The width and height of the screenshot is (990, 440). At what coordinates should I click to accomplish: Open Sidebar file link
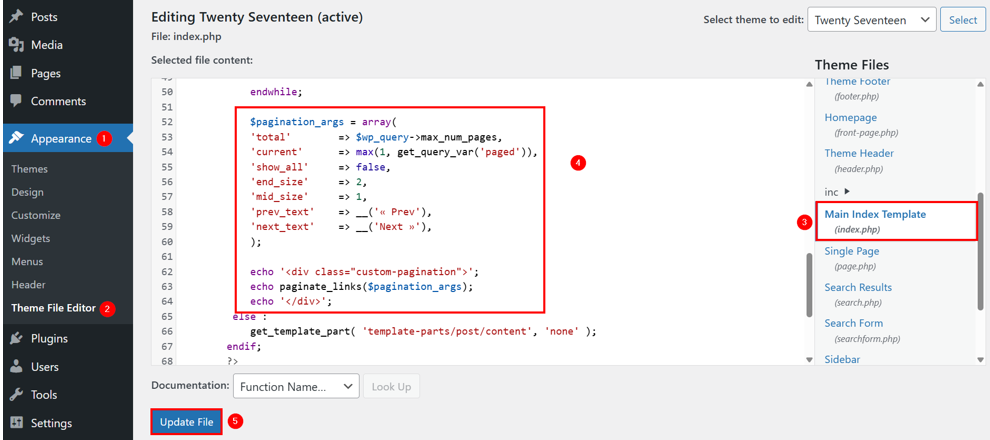(x=842, y=359)
